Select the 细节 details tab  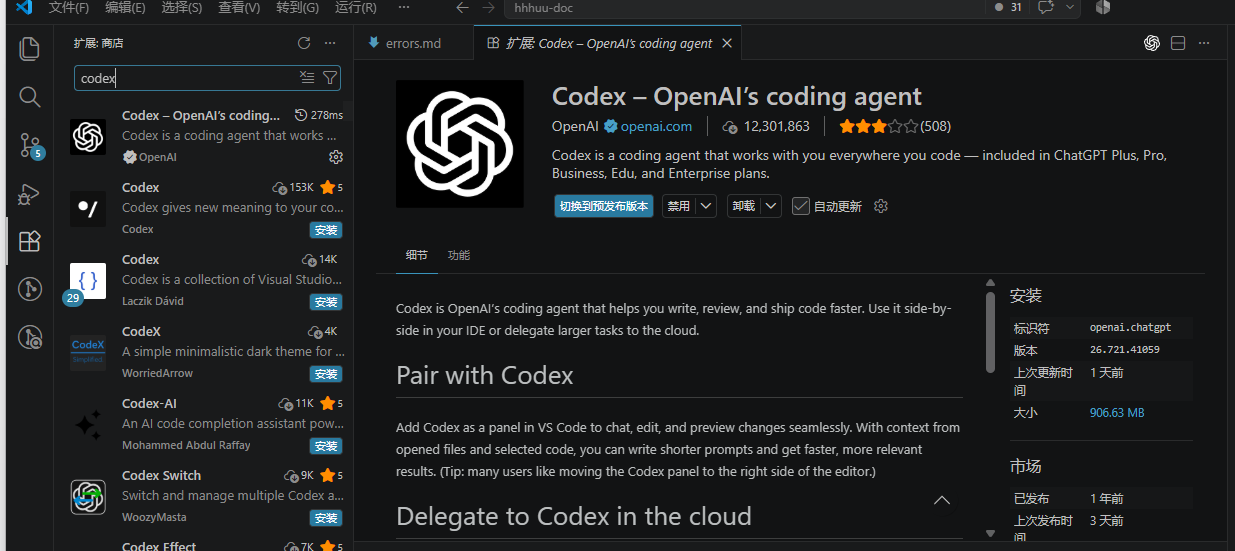coord(417,255)
